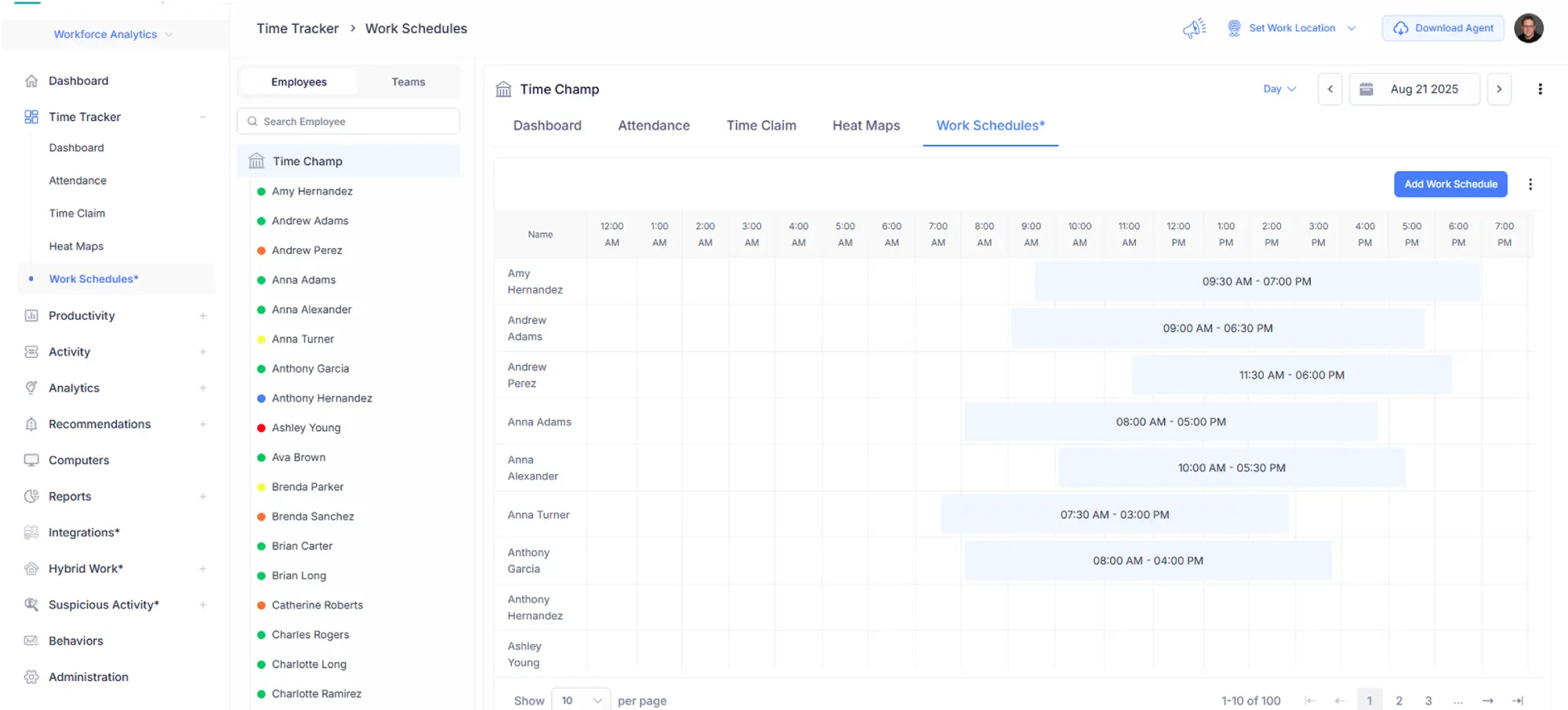Open the three-dot menu beside Add Work Schedule
Viewport: 1568px width, 710px height.
1530,184
